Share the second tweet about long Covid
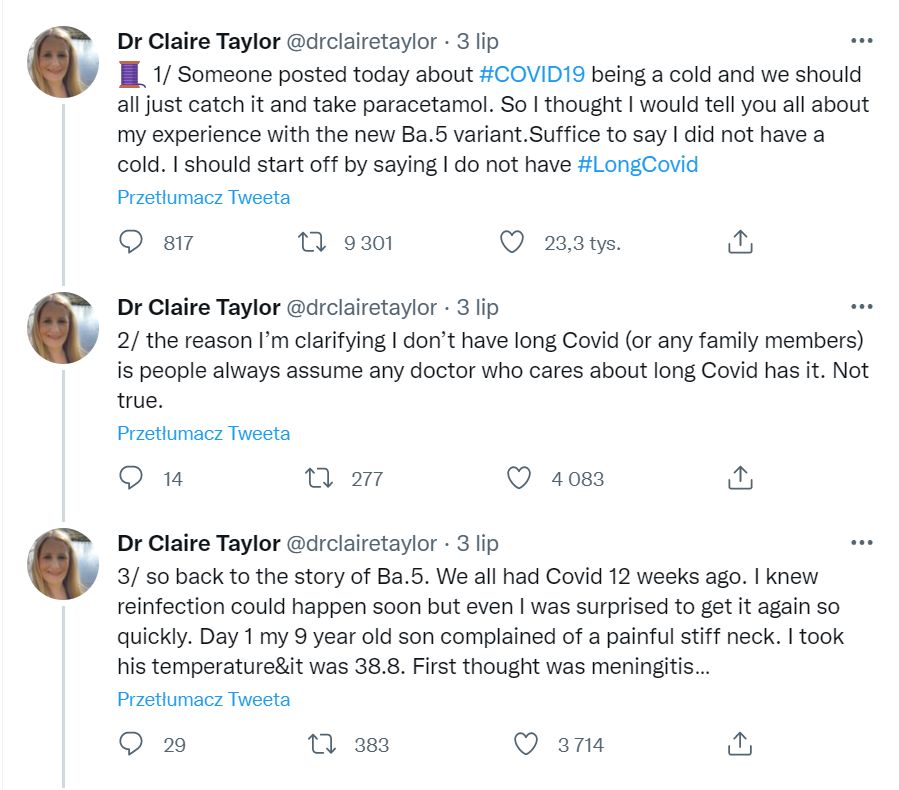 tap(739, 478)
